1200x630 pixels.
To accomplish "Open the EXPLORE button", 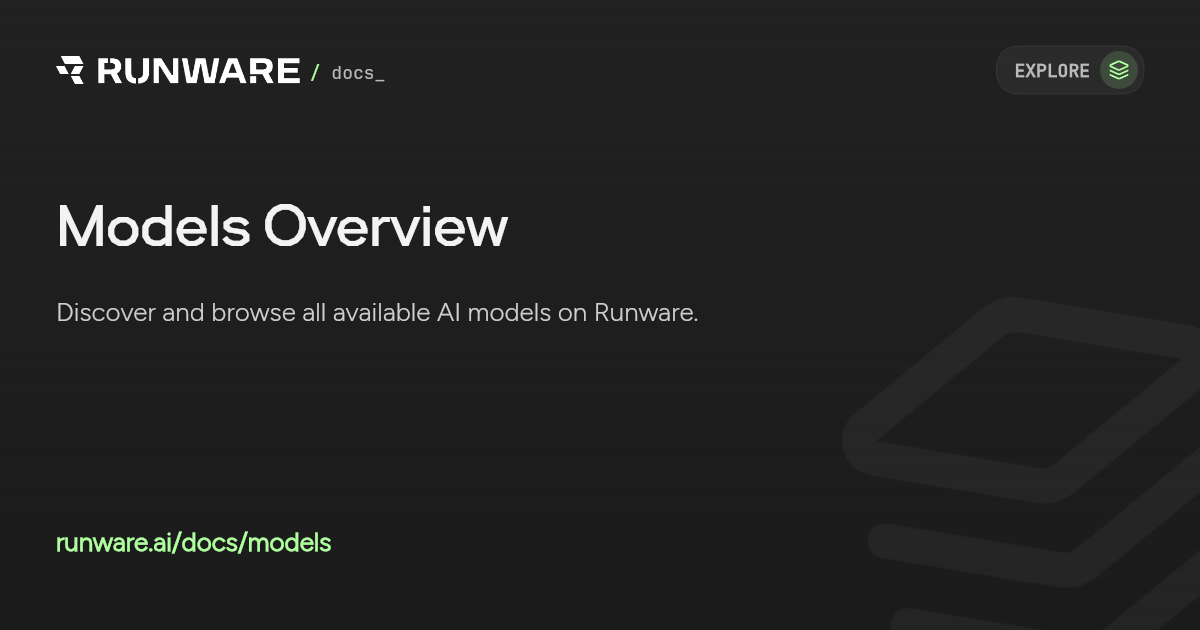I will pos(1070,70).
